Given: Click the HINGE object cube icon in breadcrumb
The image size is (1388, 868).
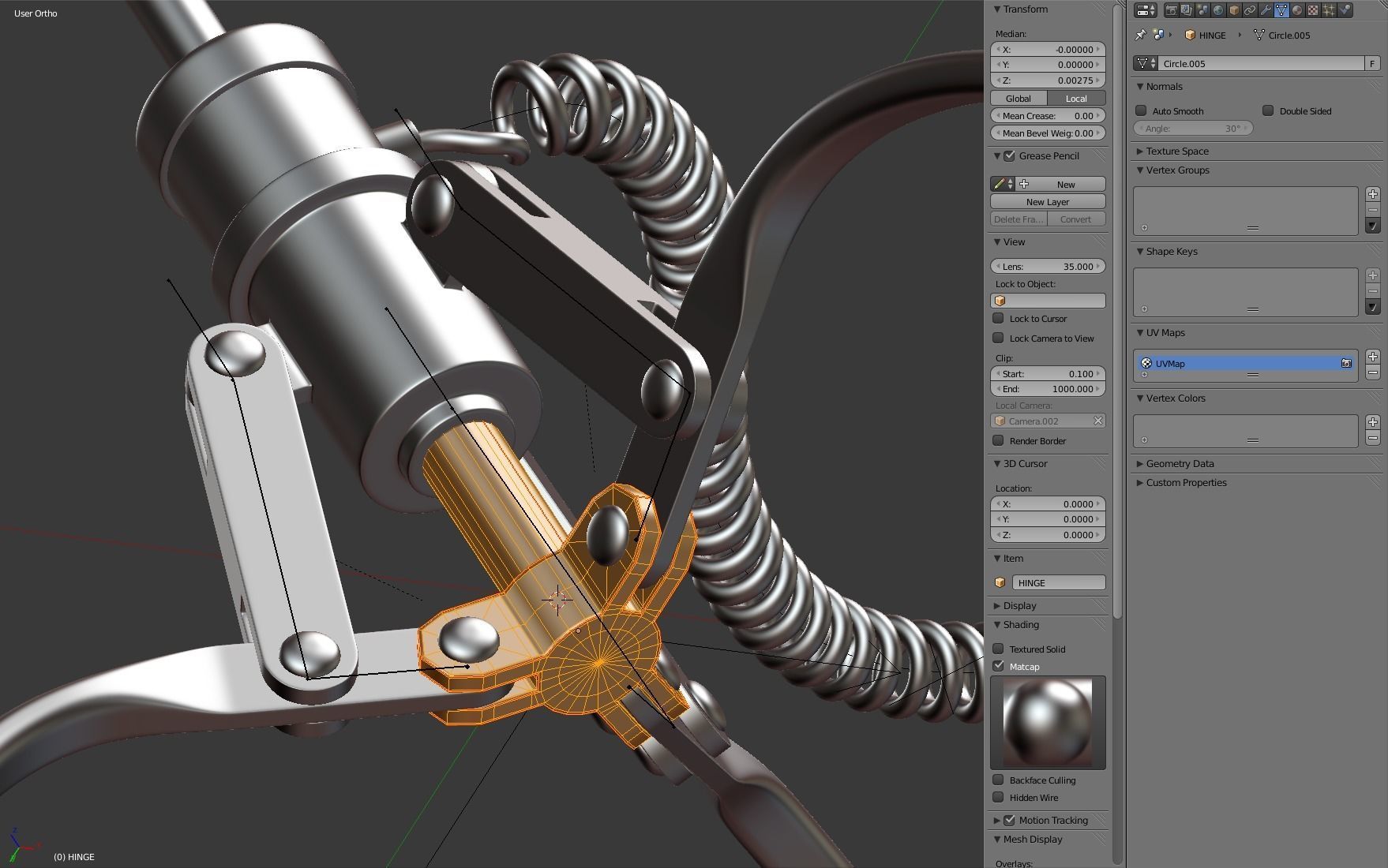Looking at the screenshot, I should point(1190,35).
